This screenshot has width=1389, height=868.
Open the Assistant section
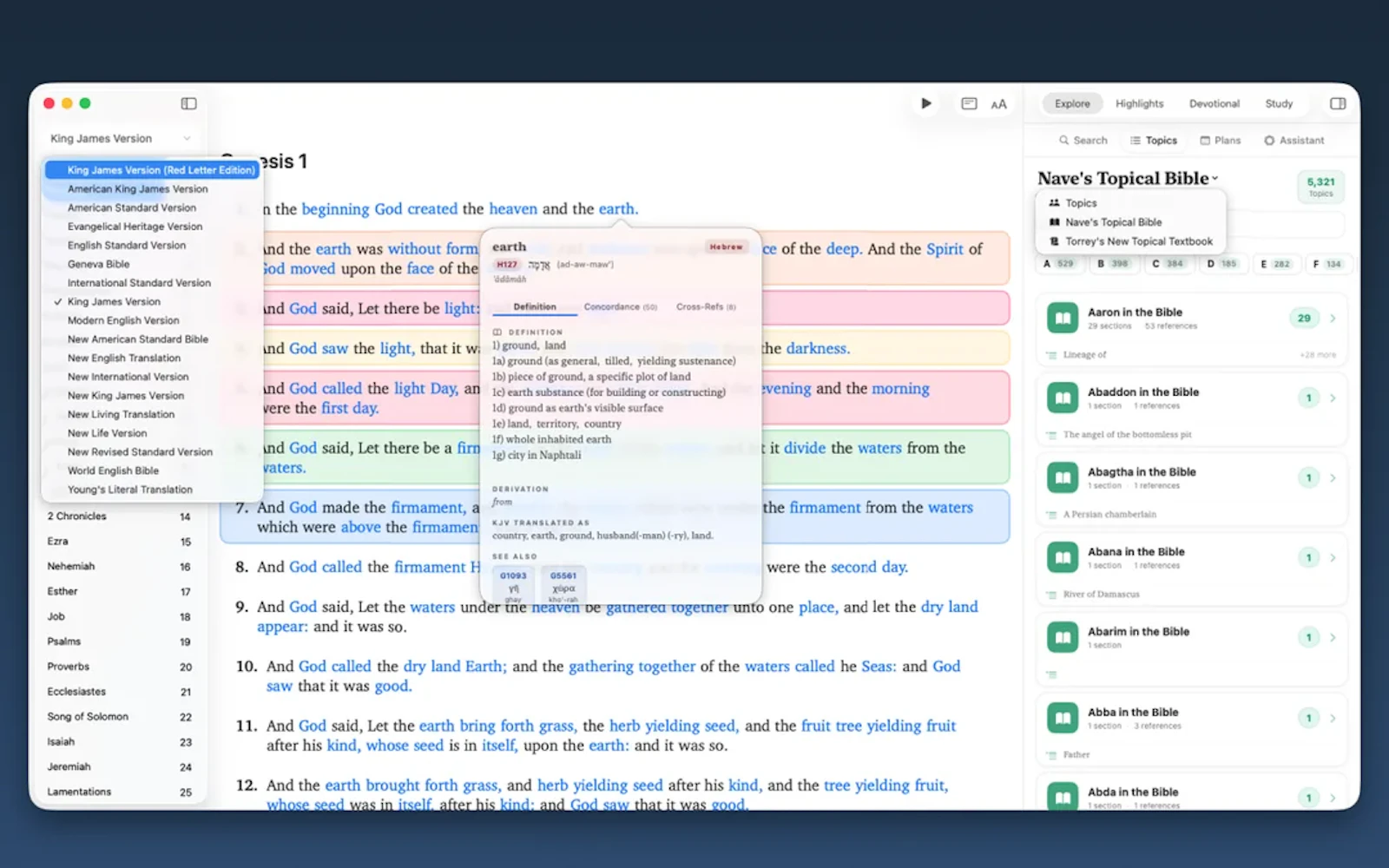(1294, 140)
